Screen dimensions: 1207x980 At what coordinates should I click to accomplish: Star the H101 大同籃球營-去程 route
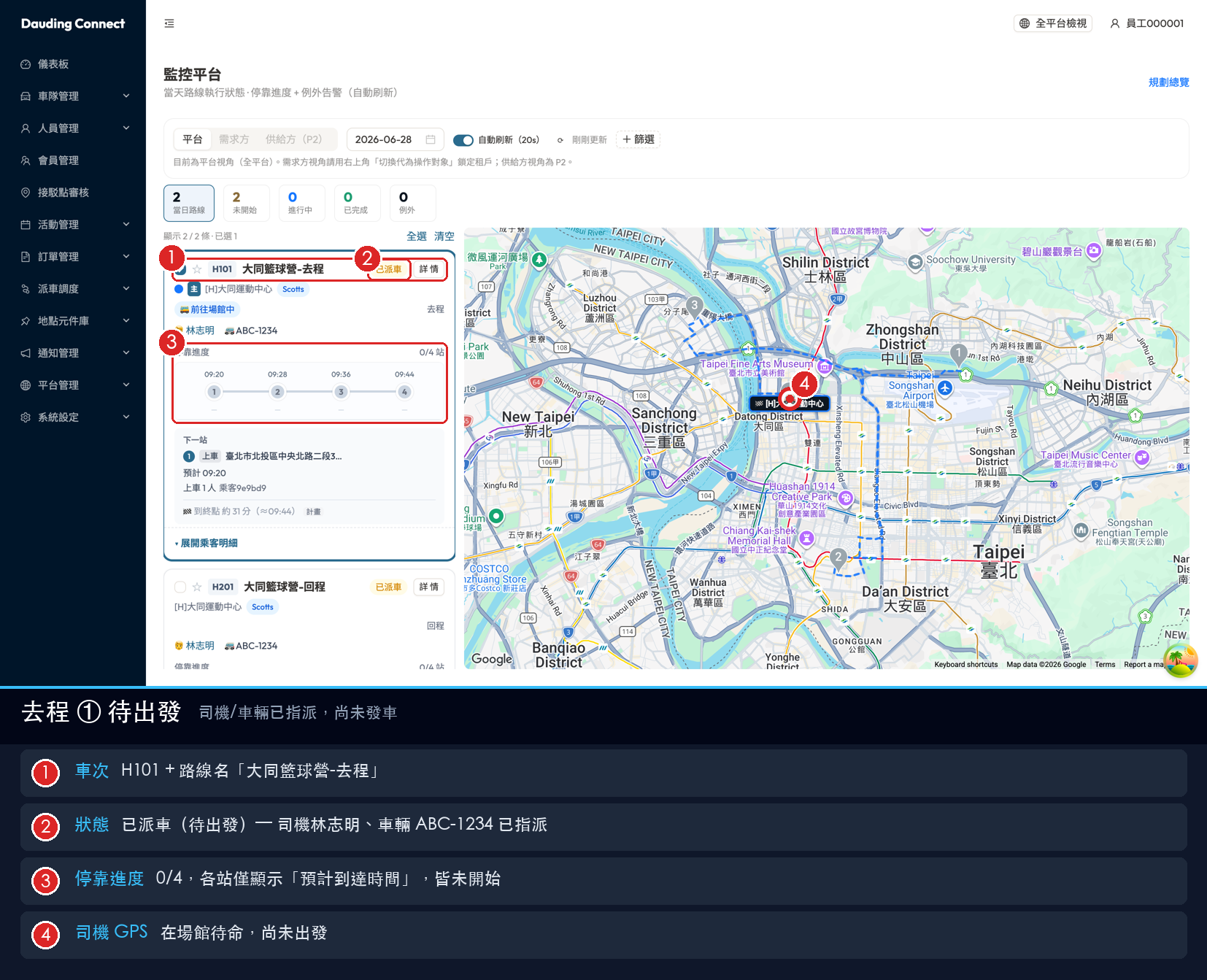tap(197, 269)
